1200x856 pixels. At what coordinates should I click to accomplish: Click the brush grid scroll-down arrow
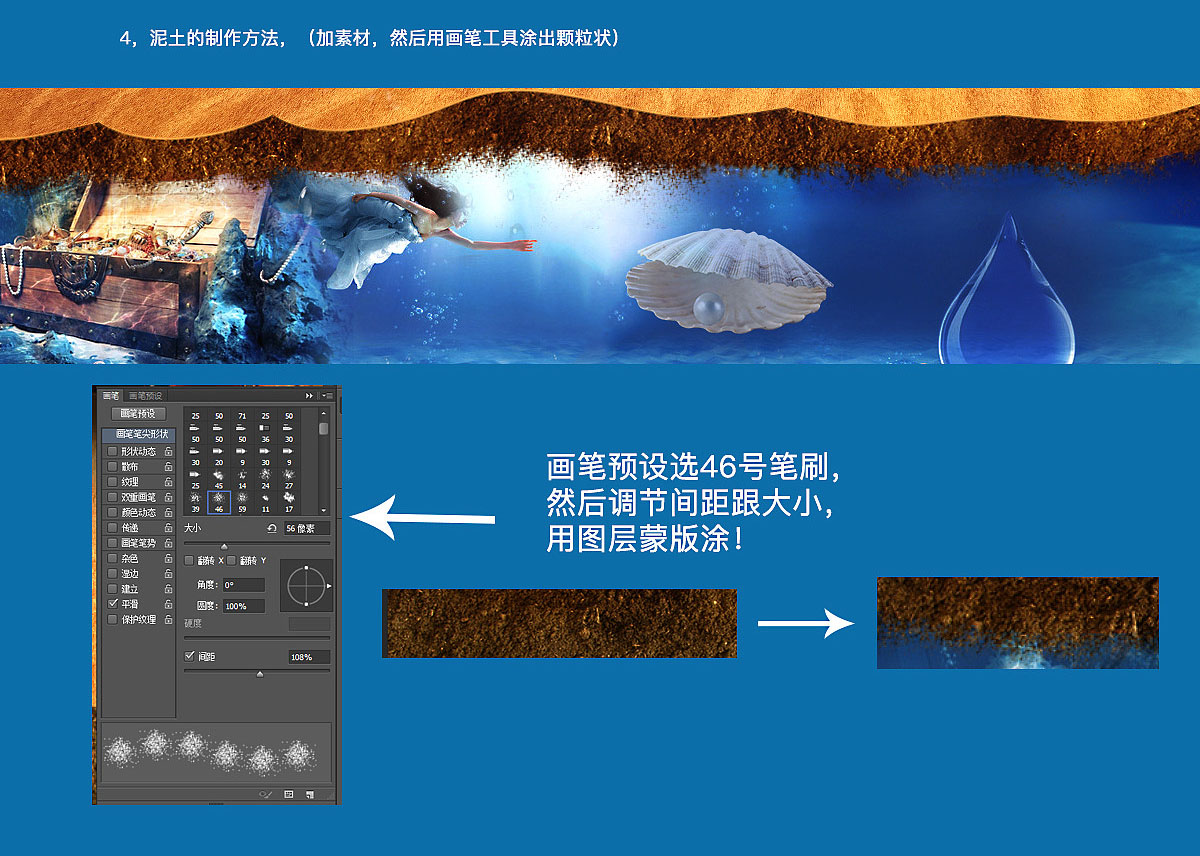(x=323, y=510)
